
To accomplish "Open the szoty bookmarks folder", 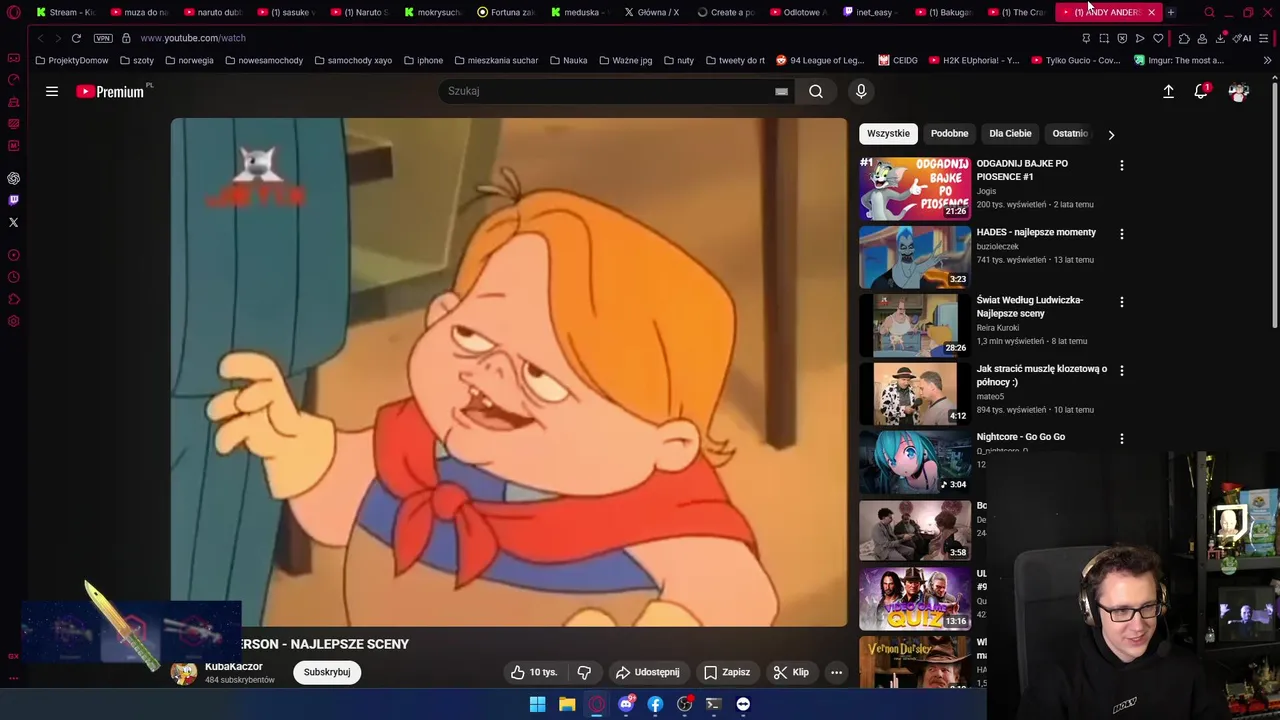I will (137, 60).
